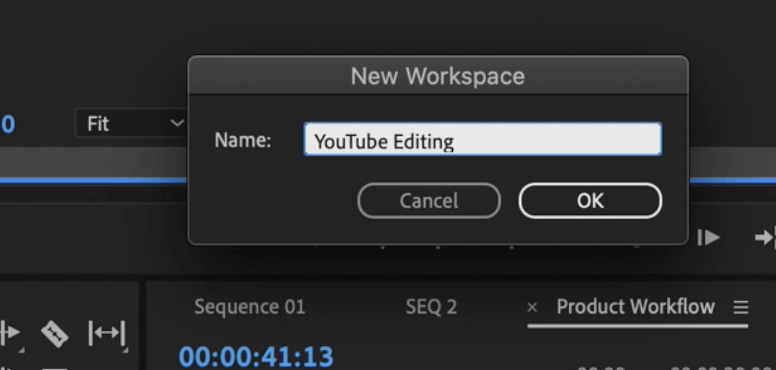Select the Razor tool
The height and width of the screenshot is (370, 776).
click(x=54, y=333)
